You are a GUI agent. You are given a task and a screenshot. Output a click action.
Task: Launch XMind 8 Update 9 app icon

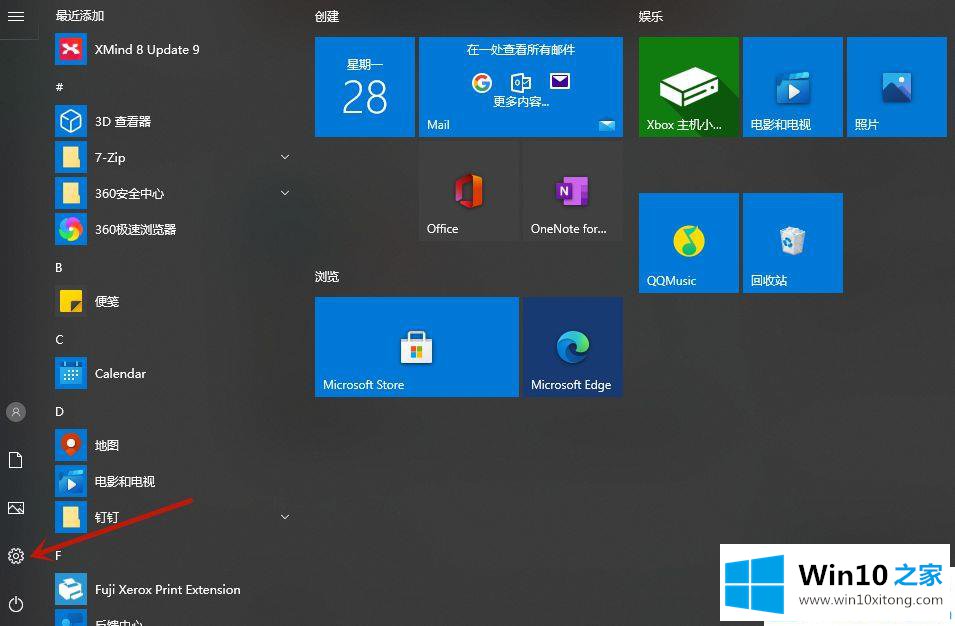tap(71, 49)
